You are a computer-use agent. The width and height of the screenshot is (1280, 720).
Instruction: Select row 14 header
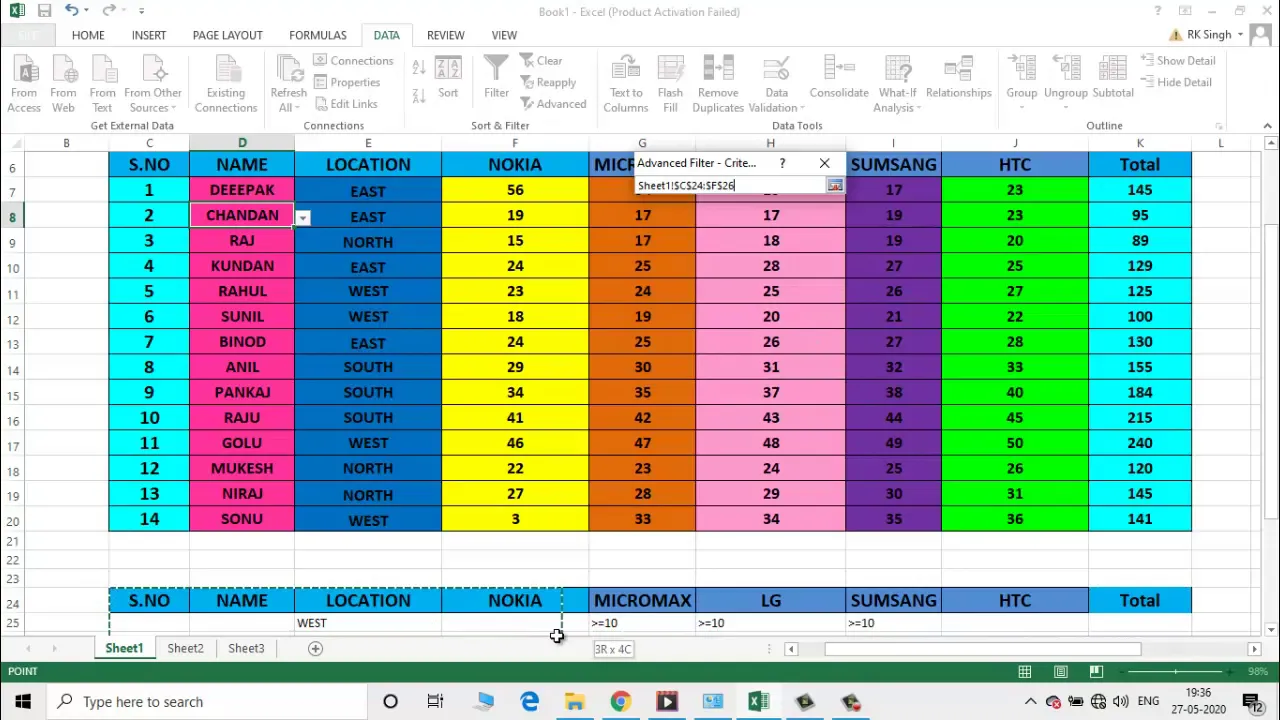point(13,370)
